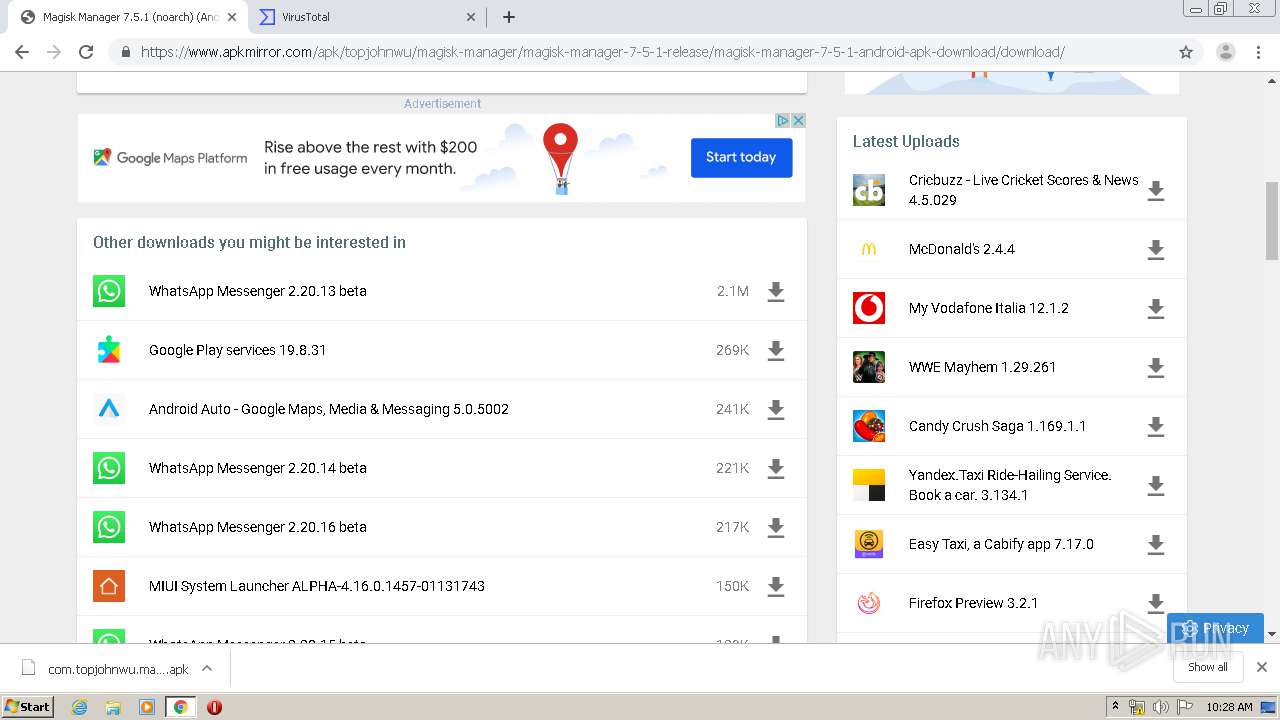1280x720 pixels.
Task: Open MIUI System Launcher ALPHA link
Action: (x=317, y=586)
